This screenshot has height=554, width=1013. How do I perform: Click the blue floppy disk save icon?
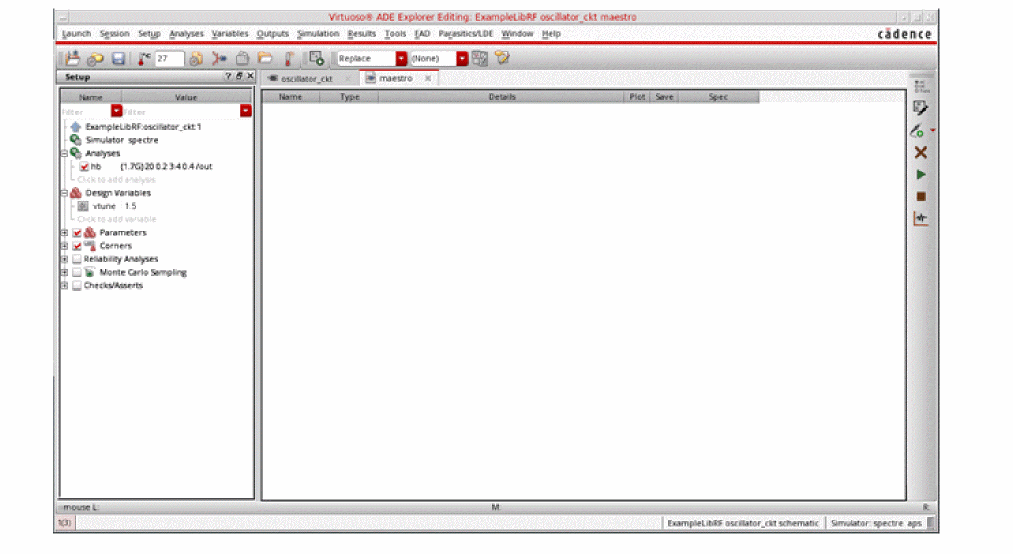(x=118, y=59)
